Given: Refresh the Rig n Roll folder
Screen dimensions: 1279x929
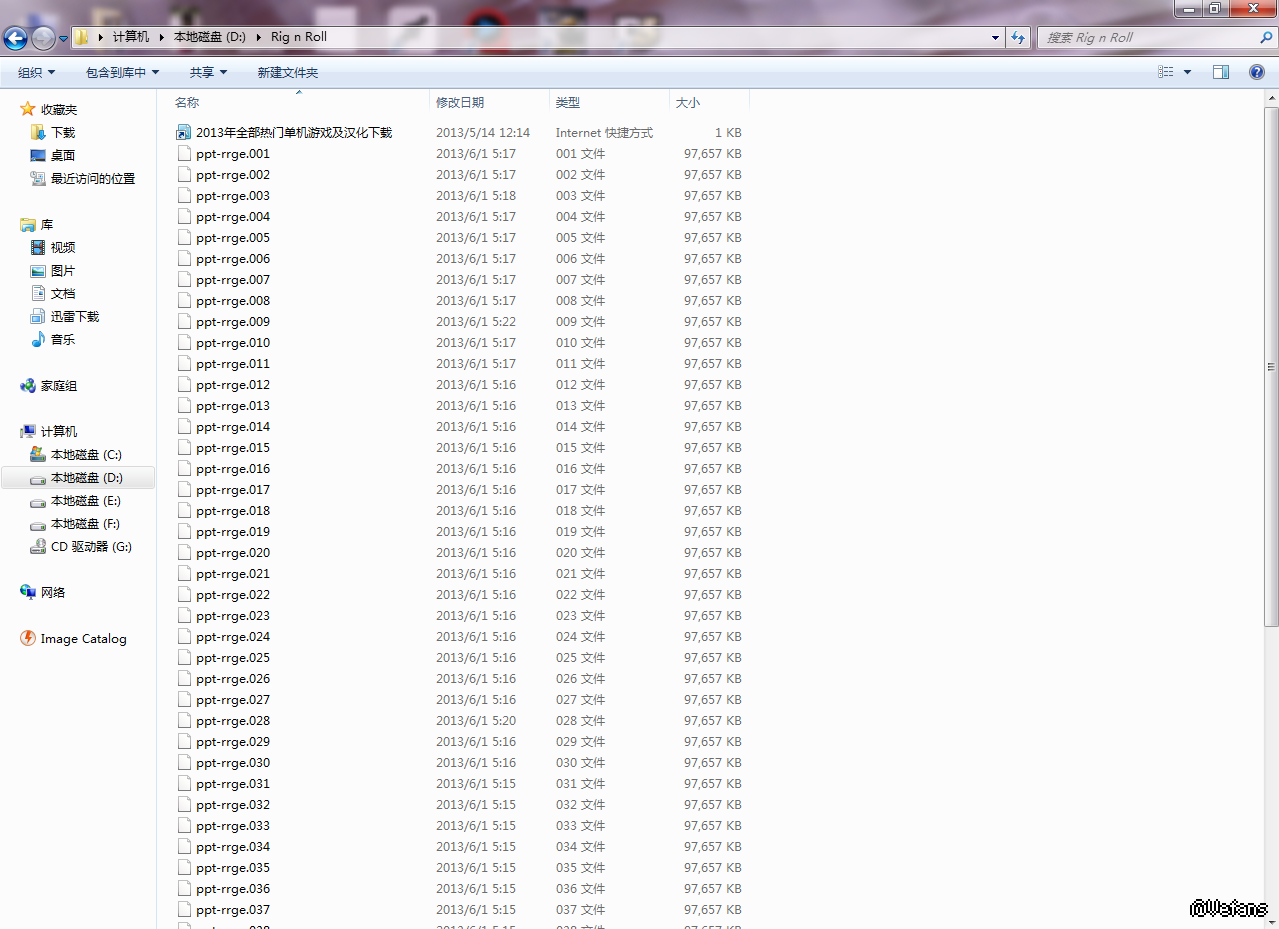Looking at the screenshot, I should (1018, 37).
